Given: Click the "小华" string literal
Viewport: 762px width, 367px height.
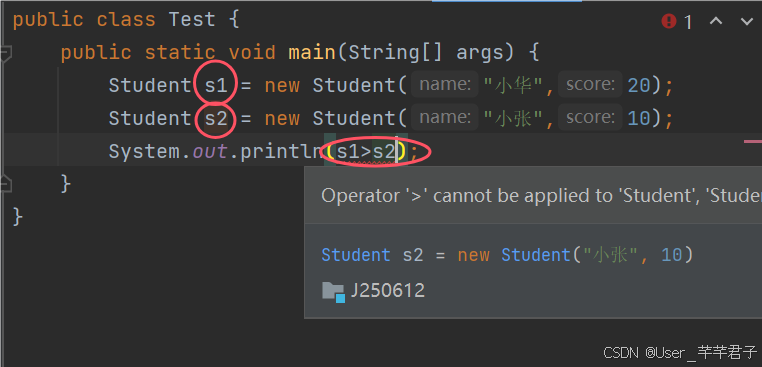Looking at the screenshot, I should pos(513,86).
